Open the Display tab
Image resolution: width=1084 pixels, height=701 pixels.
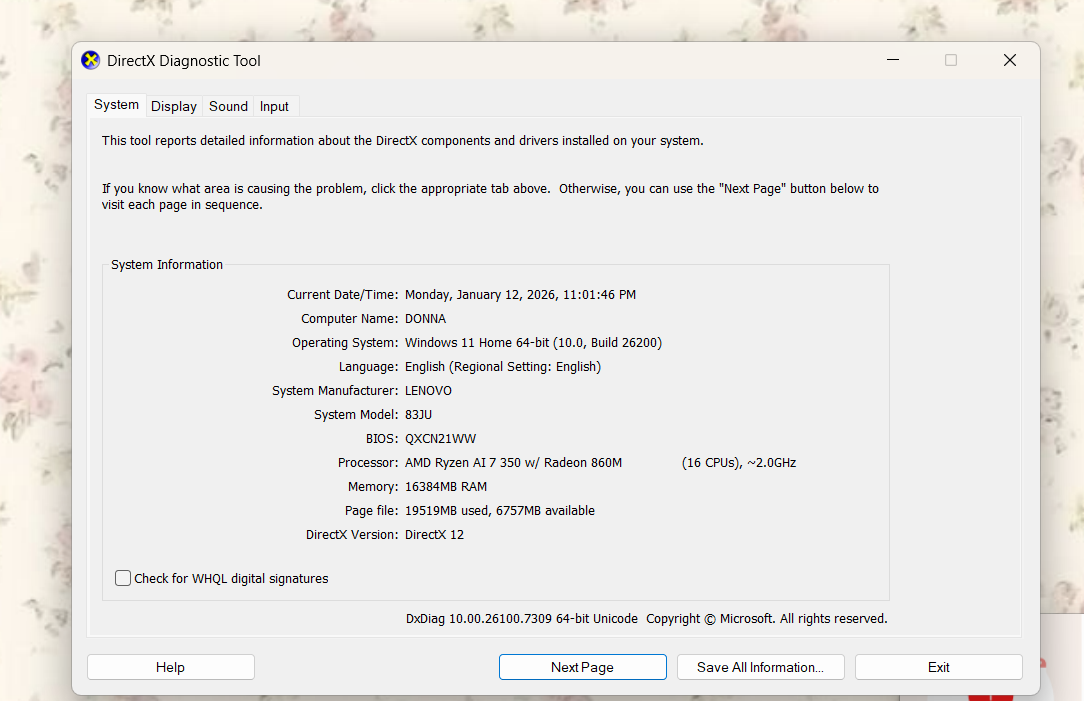coord(174,106)
